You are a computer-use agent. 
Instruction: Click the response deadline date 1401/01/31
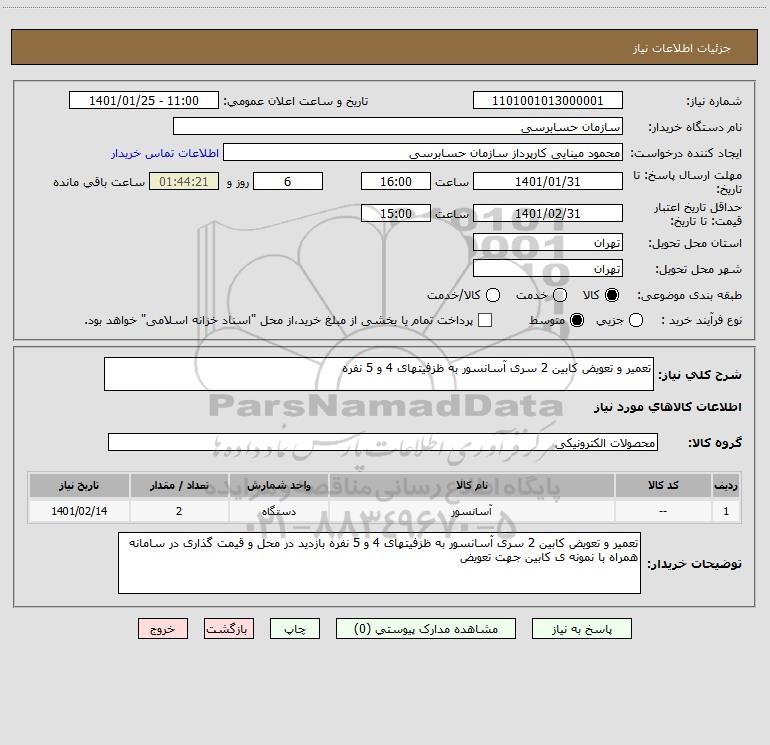(x=548, y=182)
